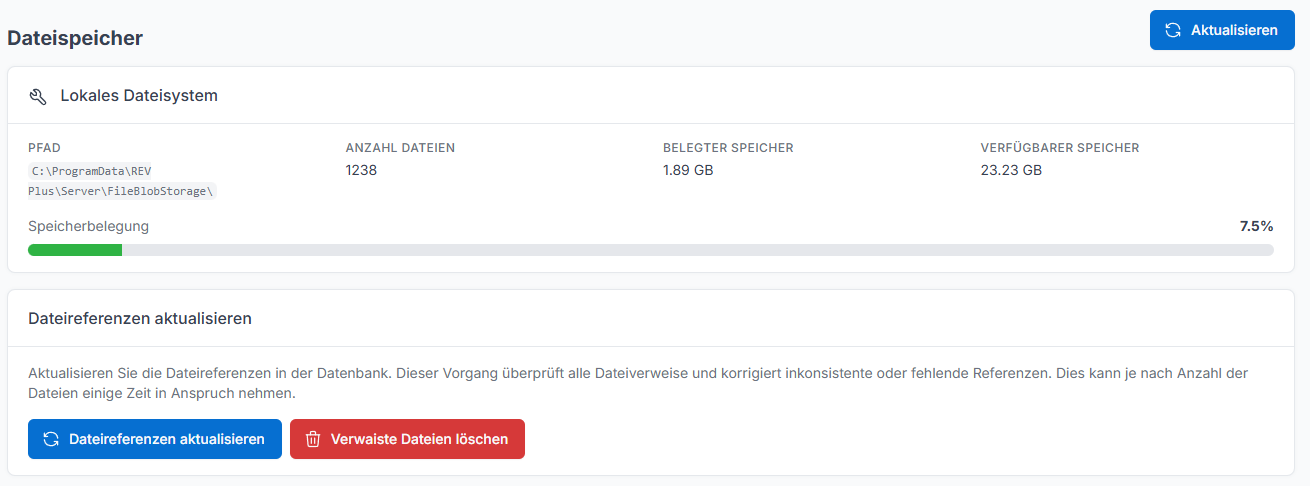Image resolution: width=1310 pixels, height=486 pixels.
Task: Click the wrench icon beside Lokales Dateisystem
Action: (38, 96)
